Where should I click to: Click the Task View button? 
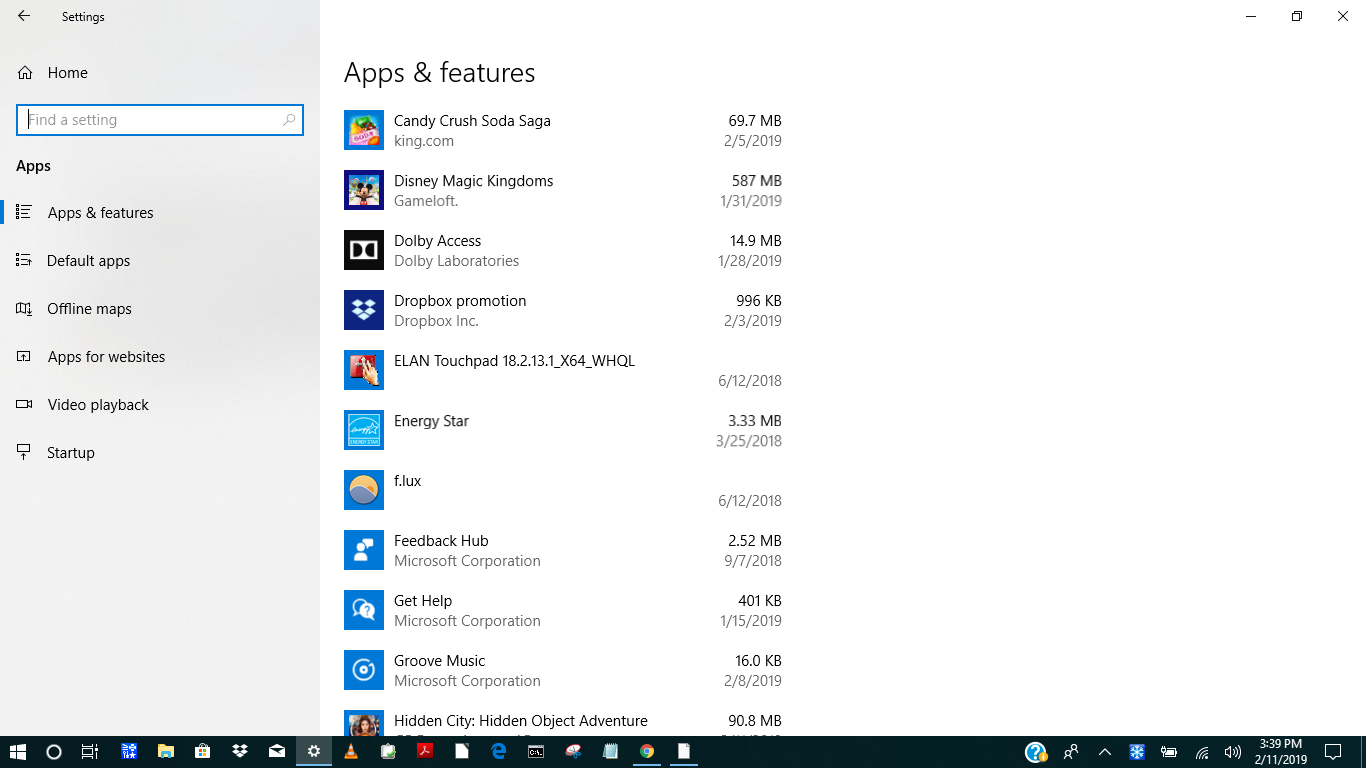click(x=90, y=751)
